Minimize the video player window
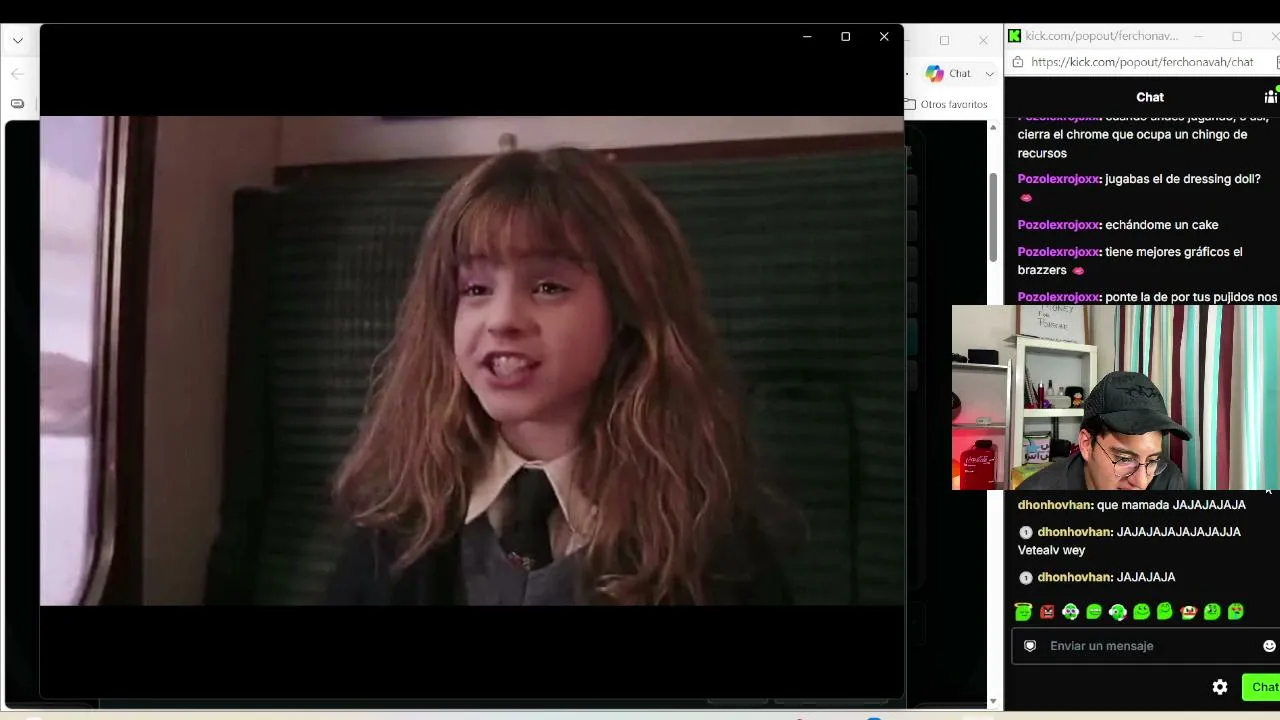The image size is (1280, 720). 807,37
